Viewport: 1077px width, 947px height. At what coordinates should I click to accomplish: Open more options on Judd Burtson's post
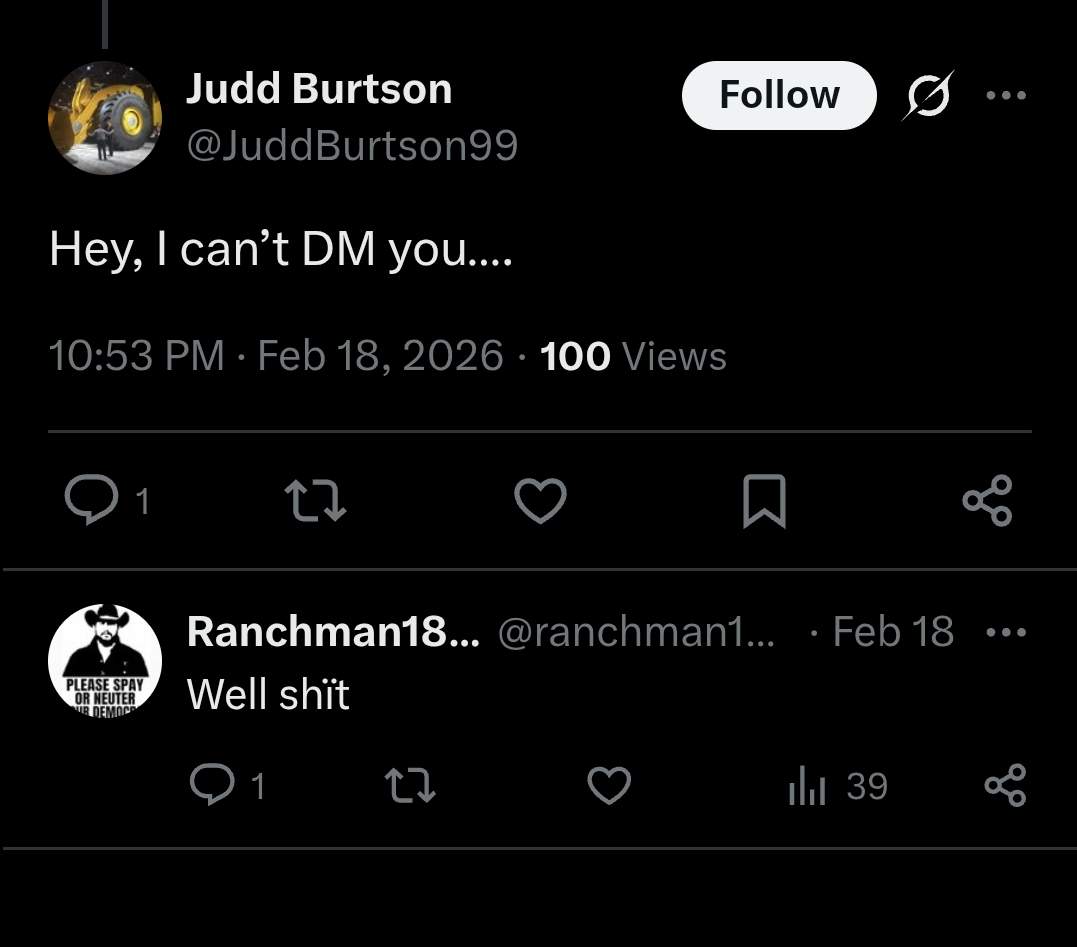[x=1005, y=96]
